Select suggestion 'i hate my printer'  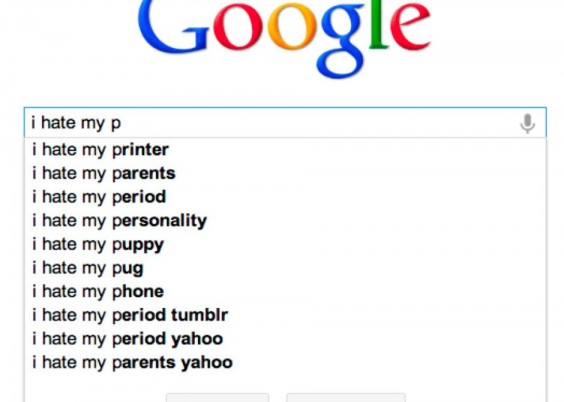point(285,150)
